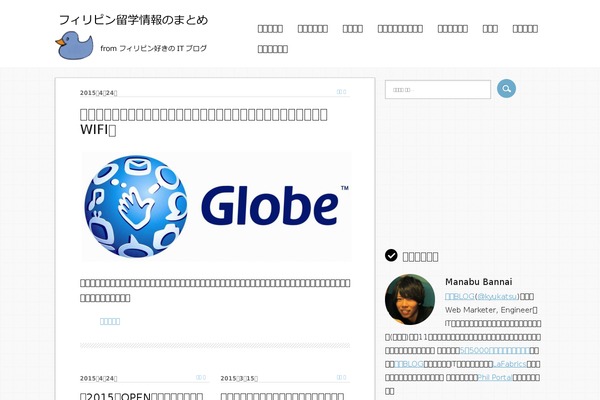Open the BLOG link preceding LaFabrics line

[x=409, y=364]
